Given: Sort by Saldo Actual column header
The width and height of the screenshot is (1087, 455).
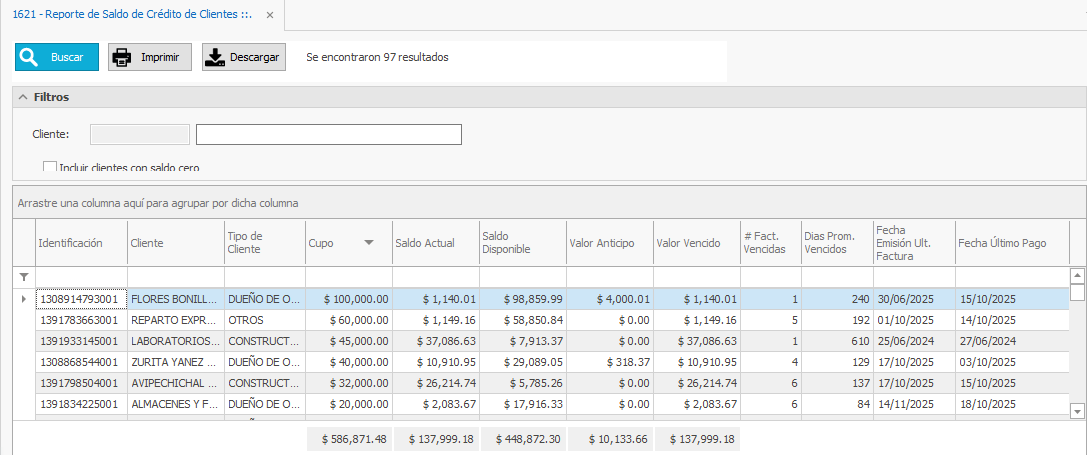Looking at the screenshot, I should tap(425, 243).
